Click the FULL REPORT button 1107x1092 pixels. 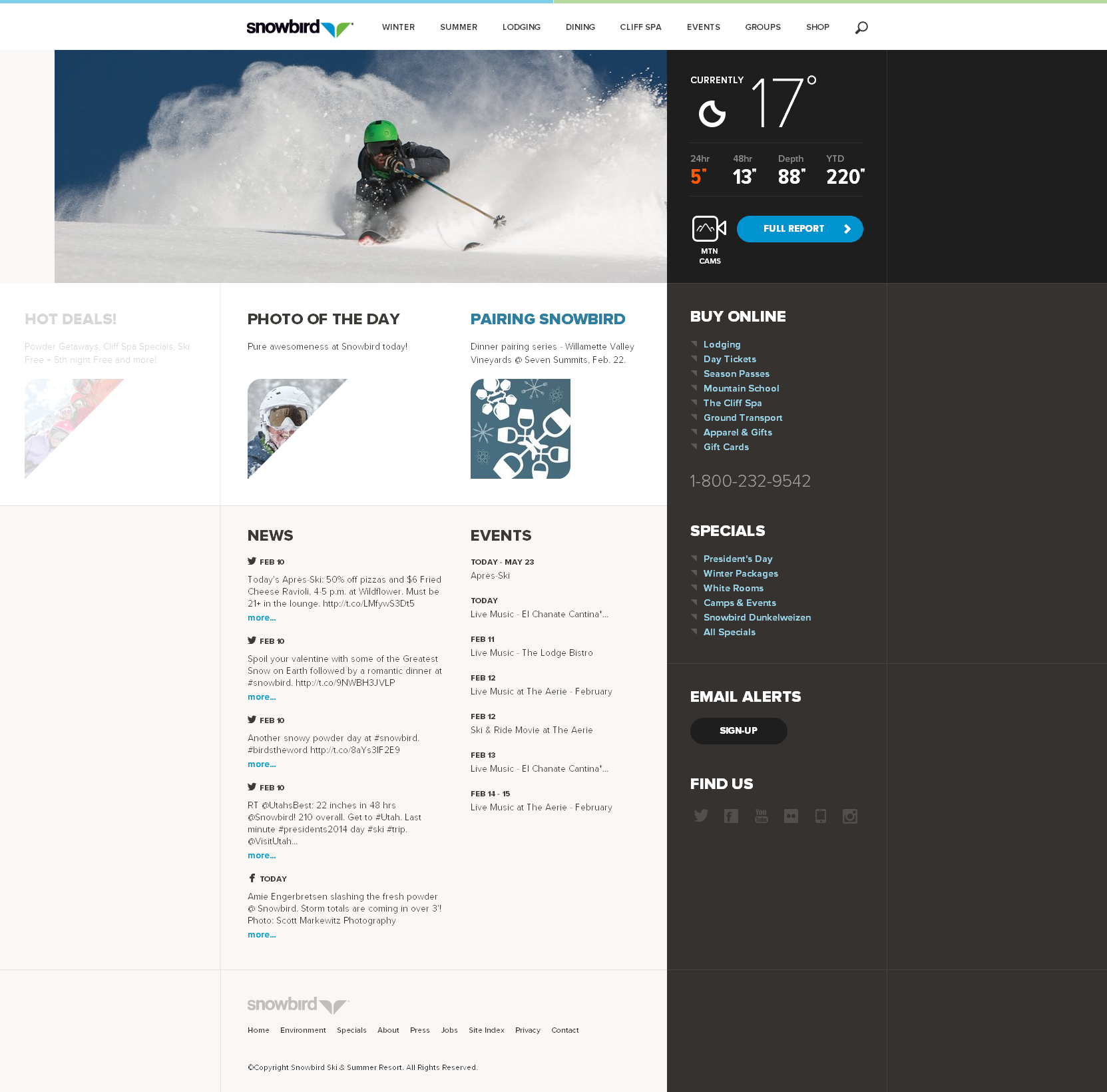point(800,229)
